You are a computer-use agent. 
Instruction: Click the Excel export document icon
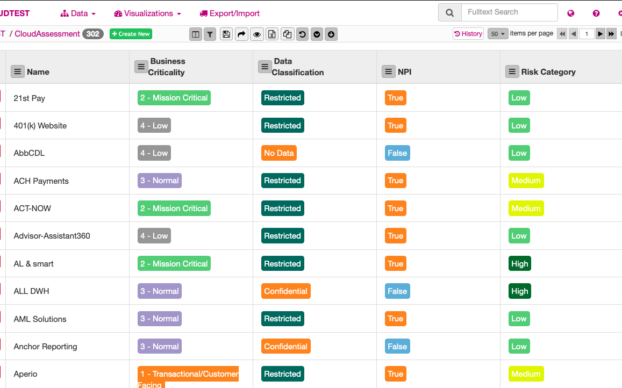coord(272,34)
